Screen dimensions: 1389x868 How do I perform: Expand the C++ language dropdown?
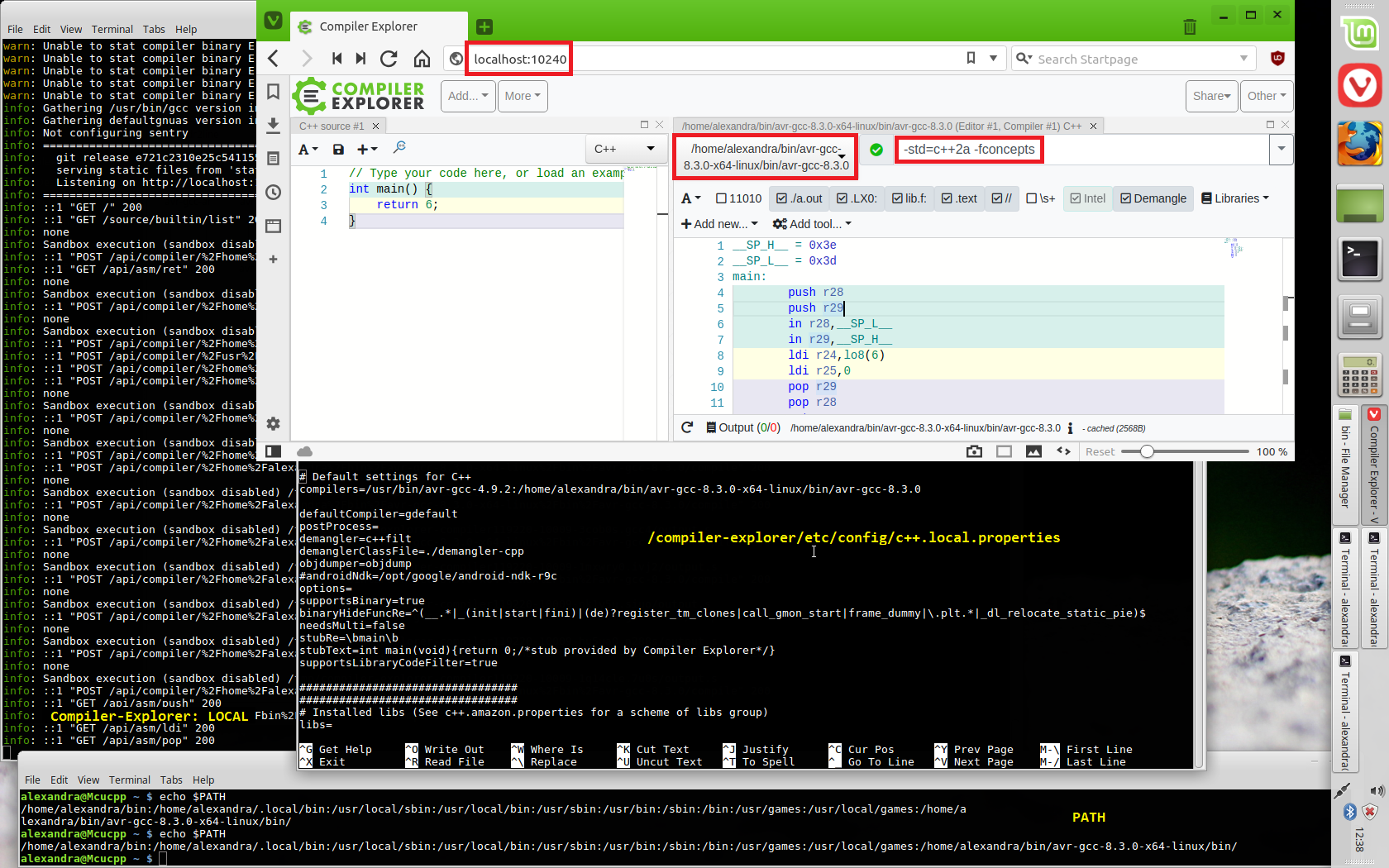(x=624, y=149)
